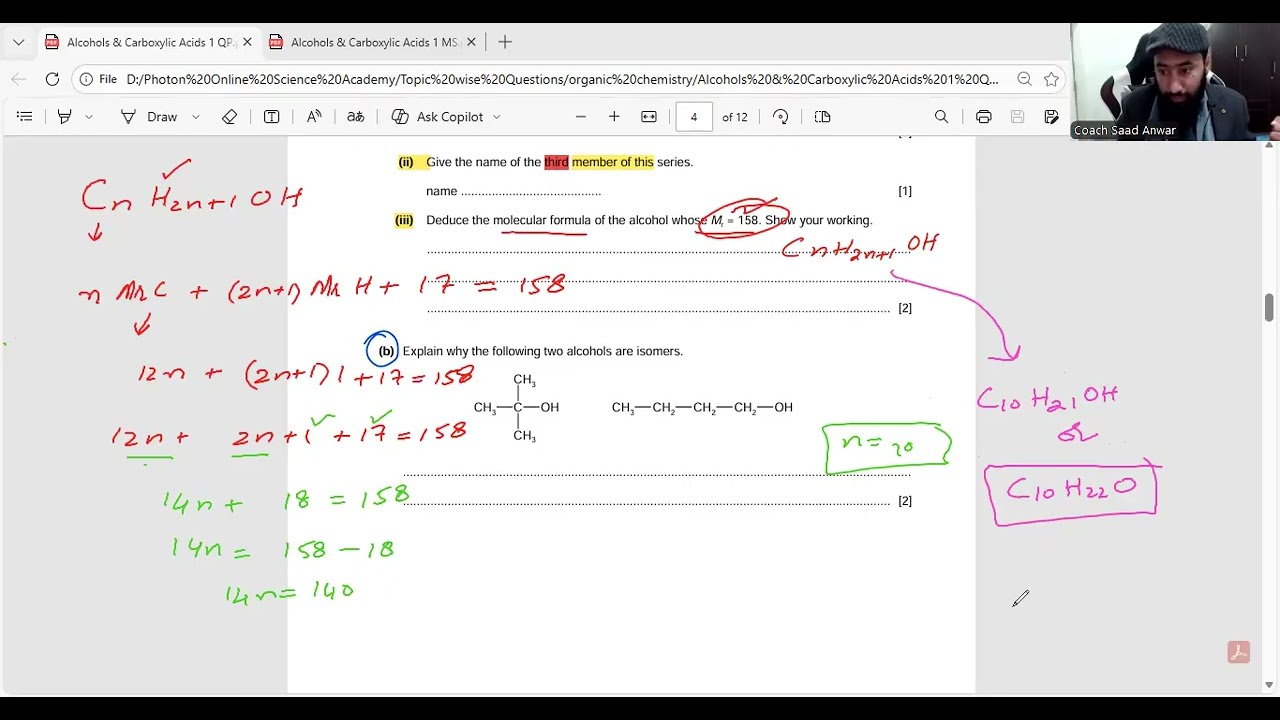Close the Alcohols & Carboxylic Acids 1 MS tab

click(x=471, y=42)
